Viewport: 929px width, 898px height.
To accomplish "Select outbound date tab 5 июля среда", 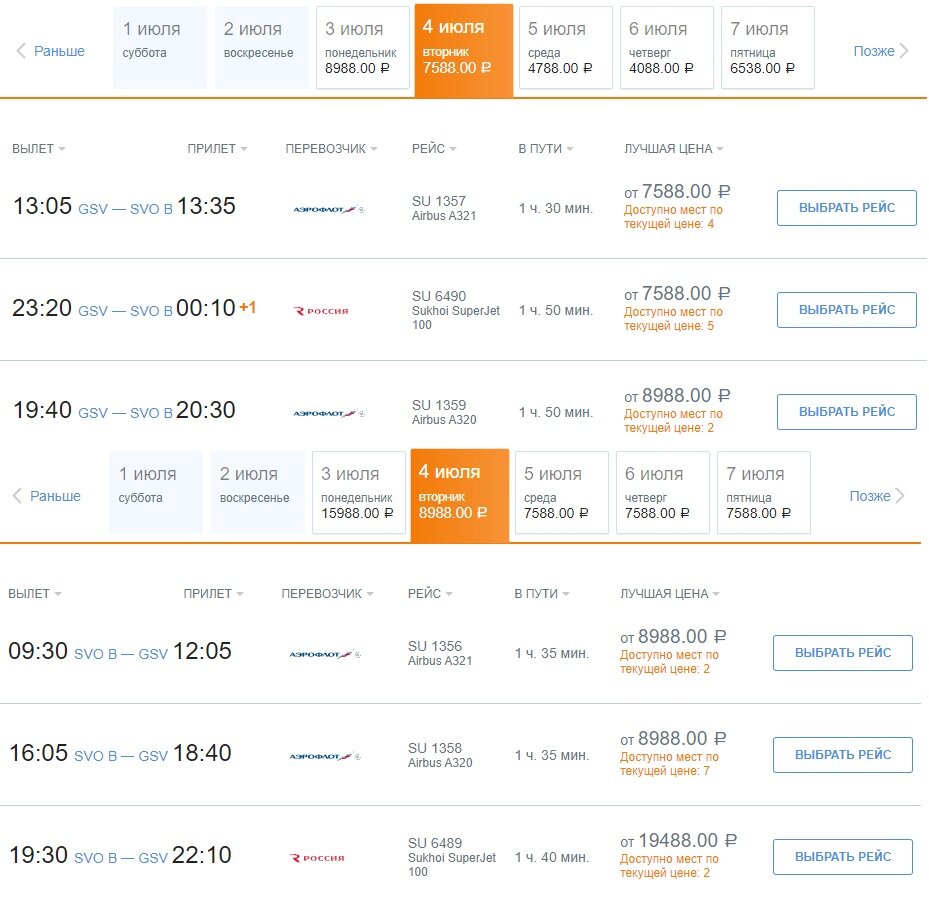I will click(x=565, y=48).
